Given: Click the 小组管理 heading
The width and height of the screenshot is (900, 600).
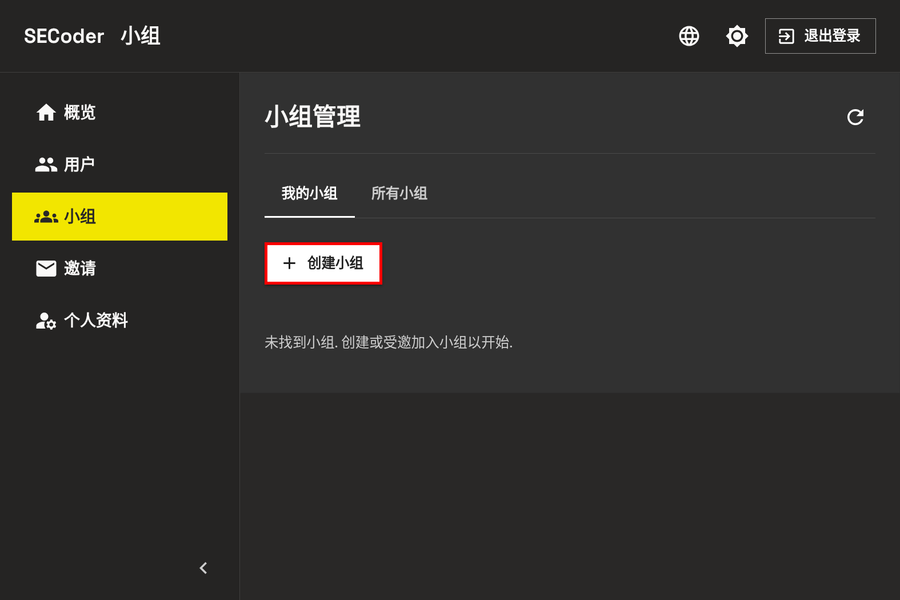Looking at the screenshot, I should coord(313,117).
